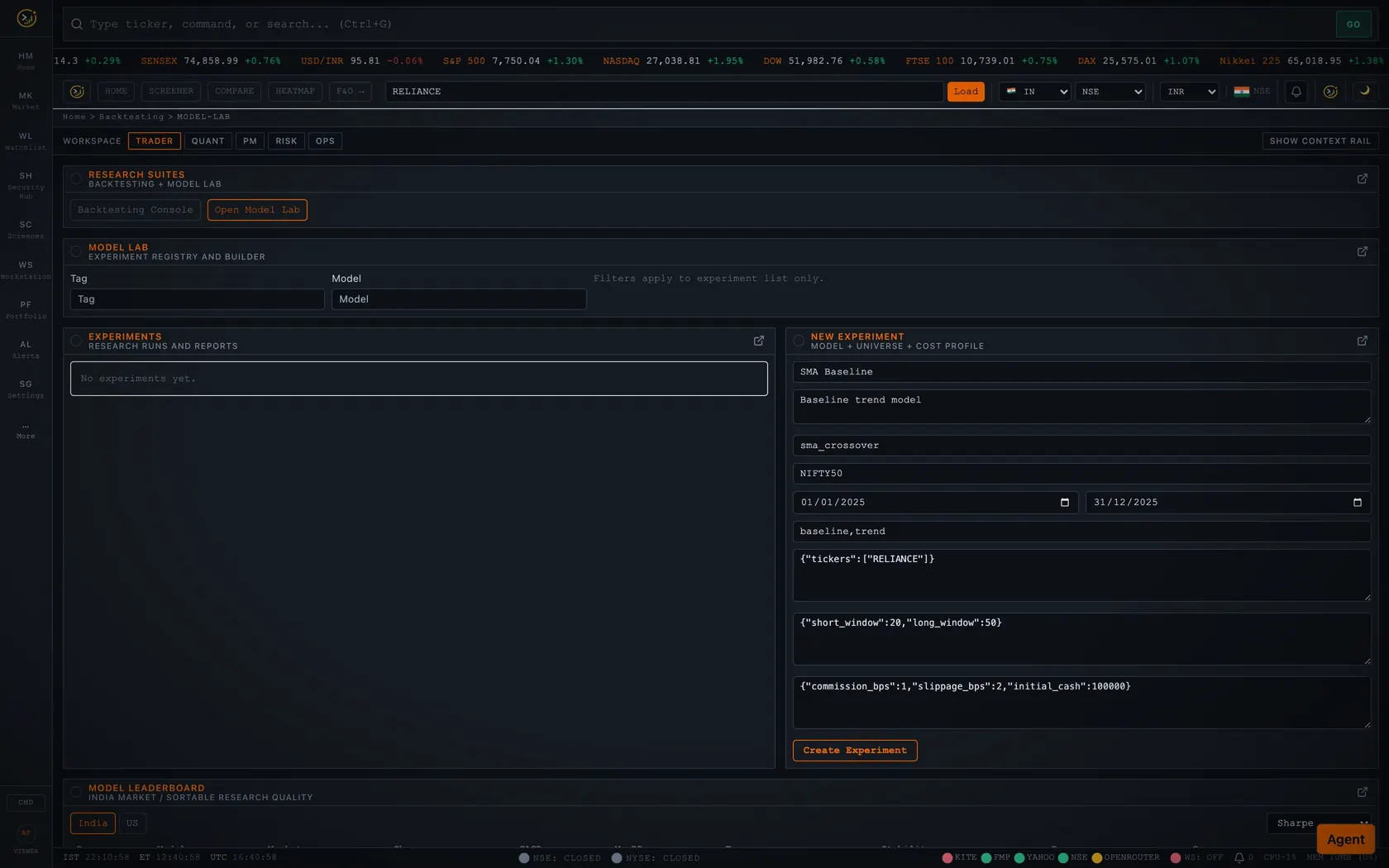
Task: Click the SHOW CONTEXT RAIL button
Action: pos(1320,141)
